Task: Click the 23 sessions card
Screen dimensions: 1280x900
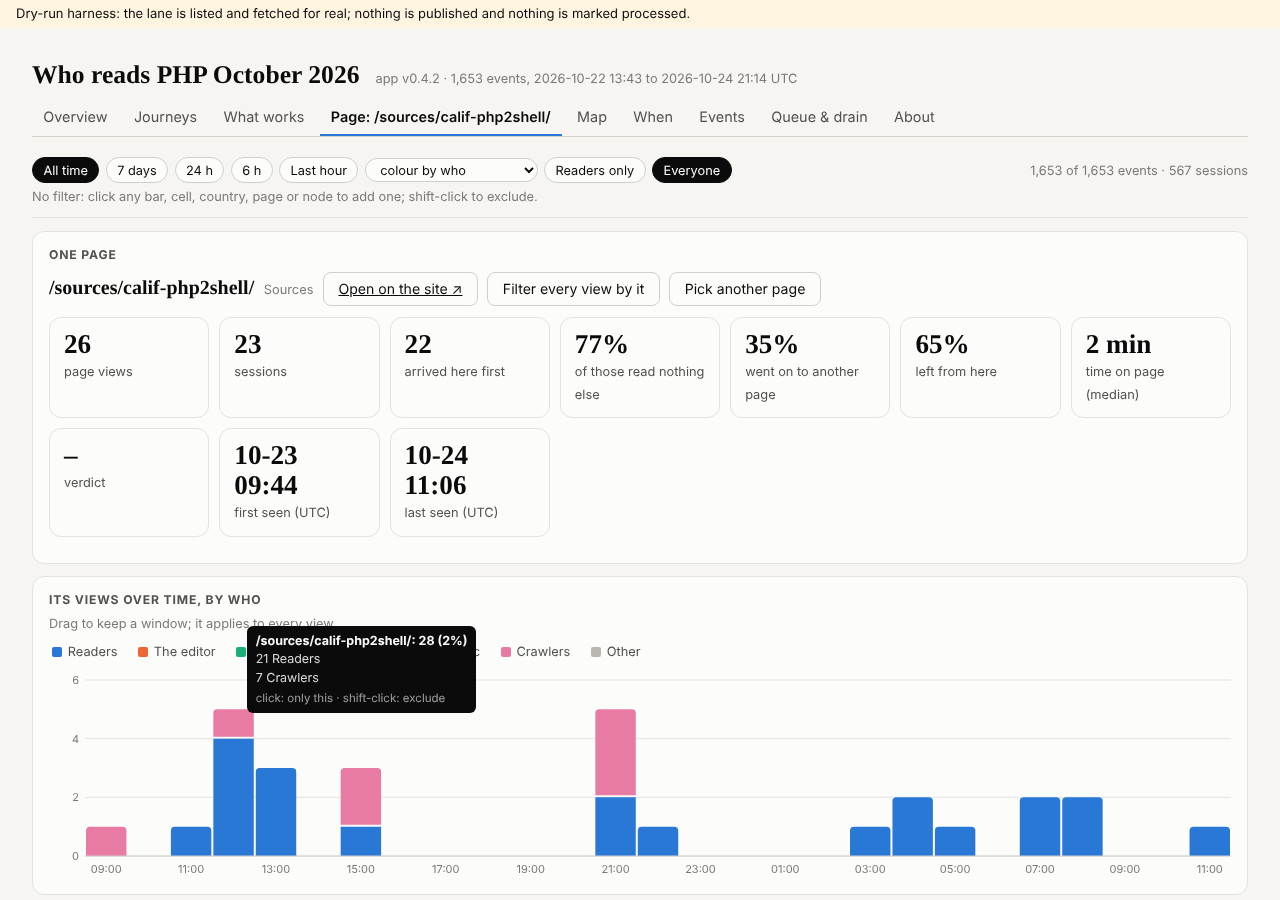Action: [299, 367]
